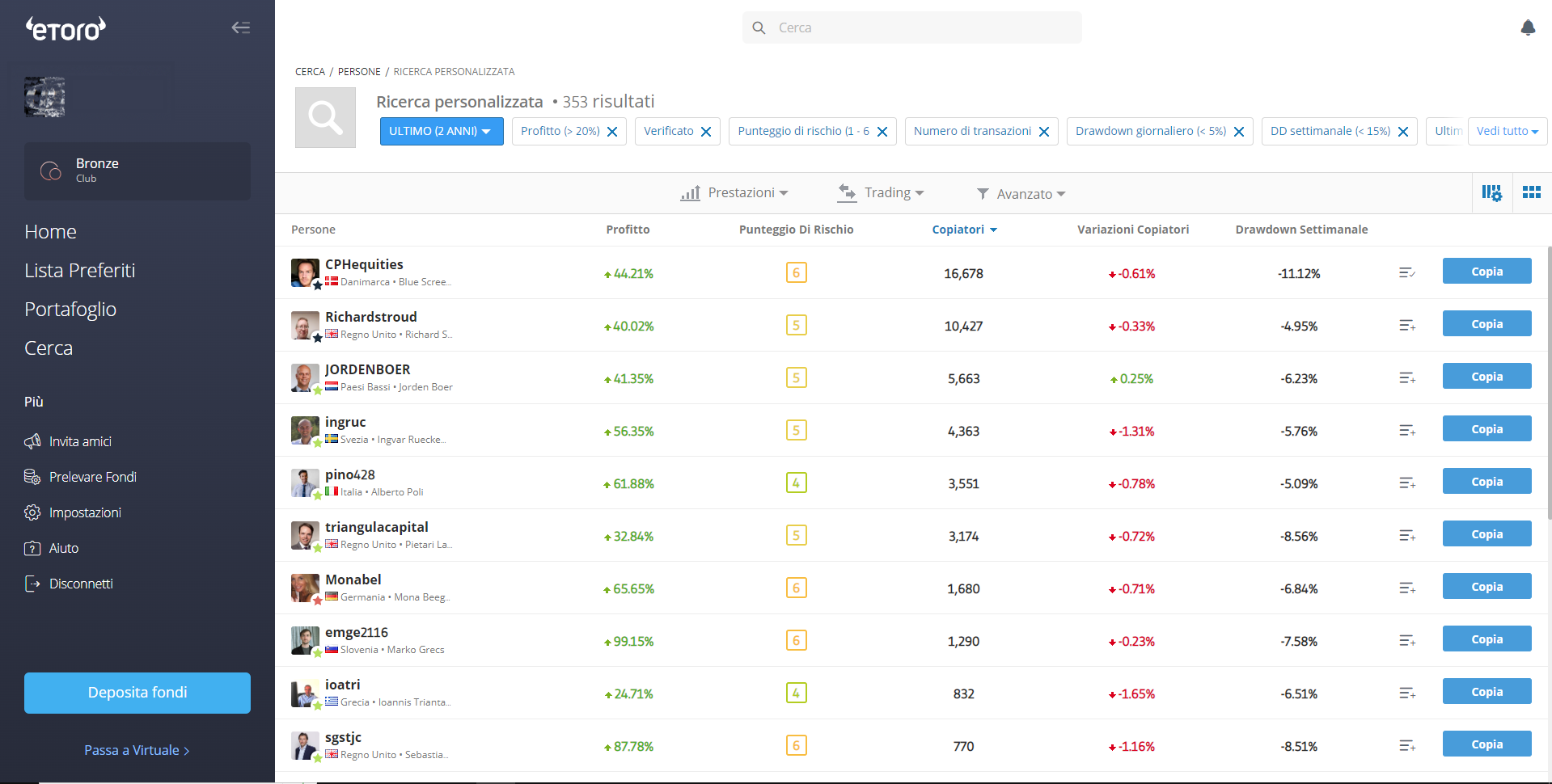Open Impostazioni settings
The height and width of the screenshot is (784, 1552).
pos(73,512)
